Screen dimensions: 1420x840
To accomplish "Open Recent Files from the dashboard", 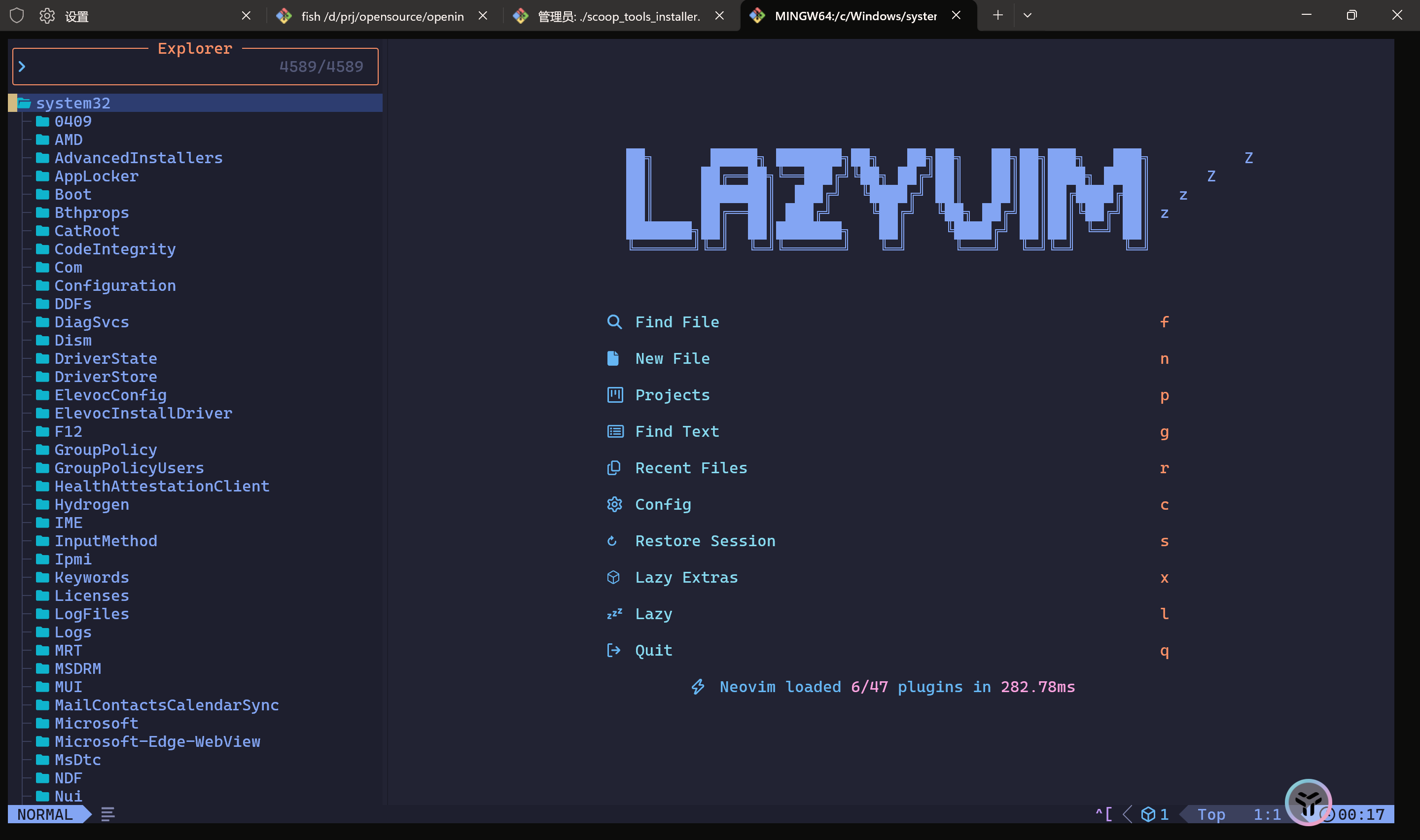I will click(x=888, y=468).
